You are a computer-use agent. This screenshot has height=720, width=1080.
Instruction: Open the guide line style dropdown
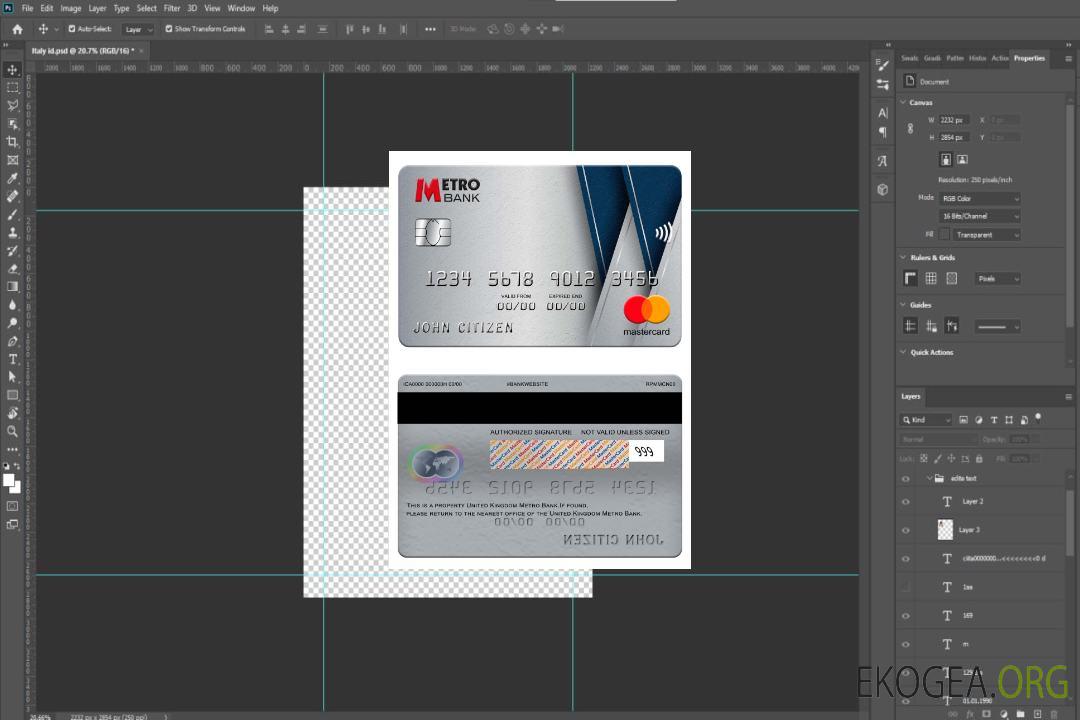997,327
